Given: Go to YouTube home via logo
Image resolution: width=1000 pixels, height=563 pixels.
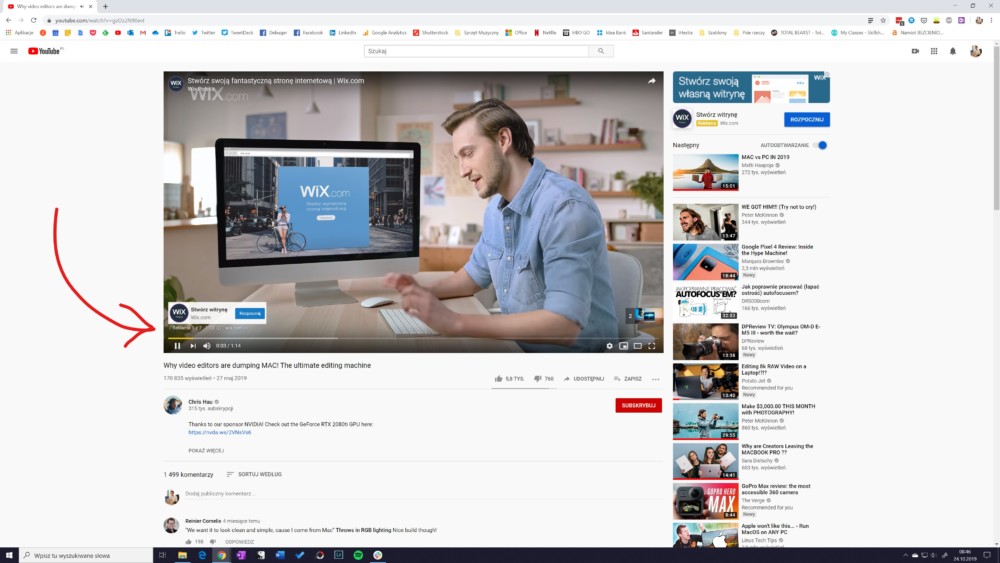Looking at the screenshot, I should [x=44, y=51].
